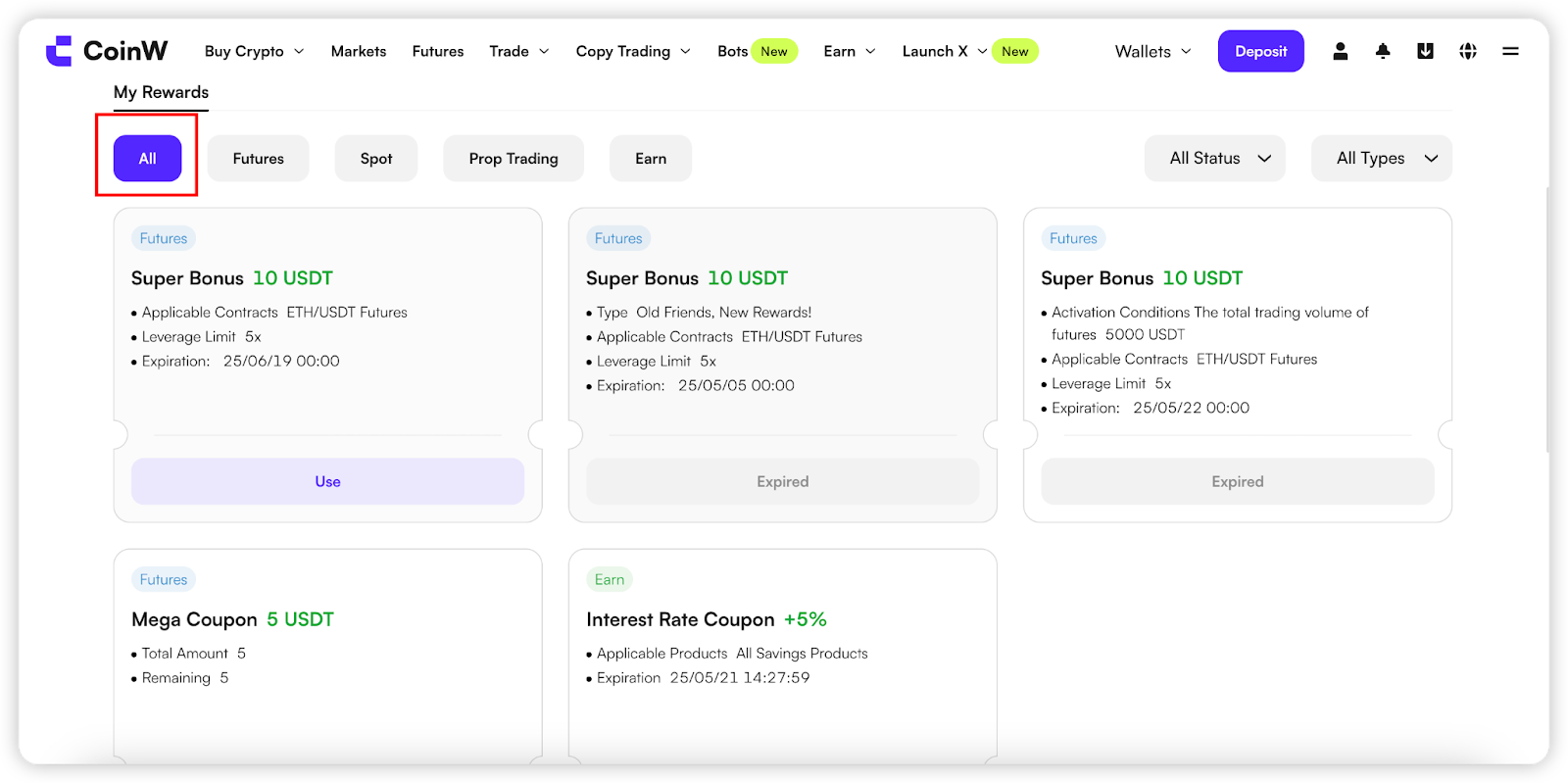Open the user profile icon

(x=1341, y=51)
